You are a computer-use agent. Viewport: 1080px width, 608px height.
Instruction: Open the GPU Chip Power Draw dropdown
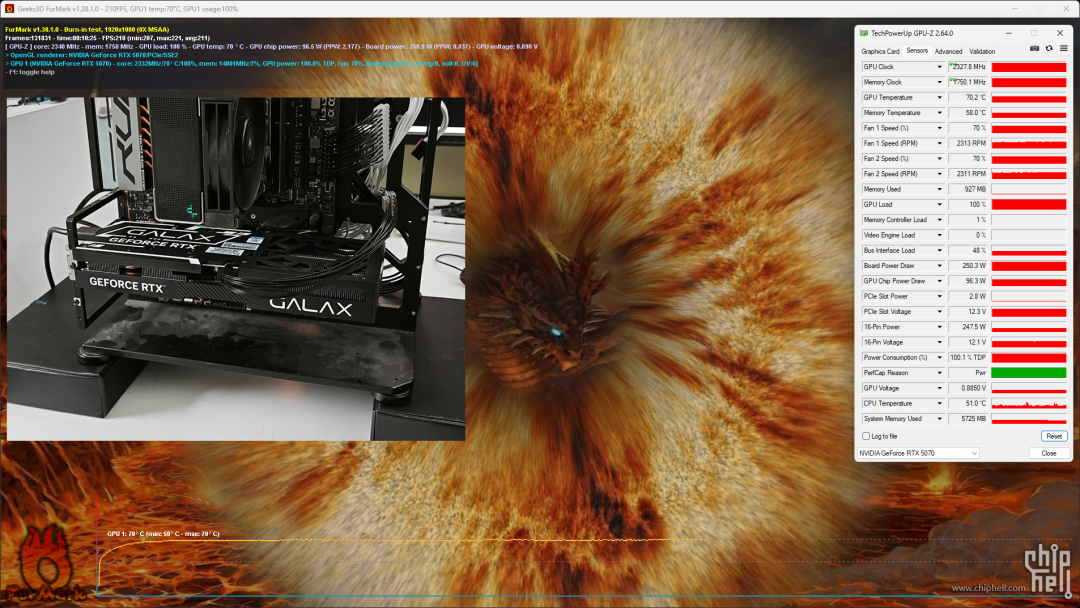pos(939,281)
